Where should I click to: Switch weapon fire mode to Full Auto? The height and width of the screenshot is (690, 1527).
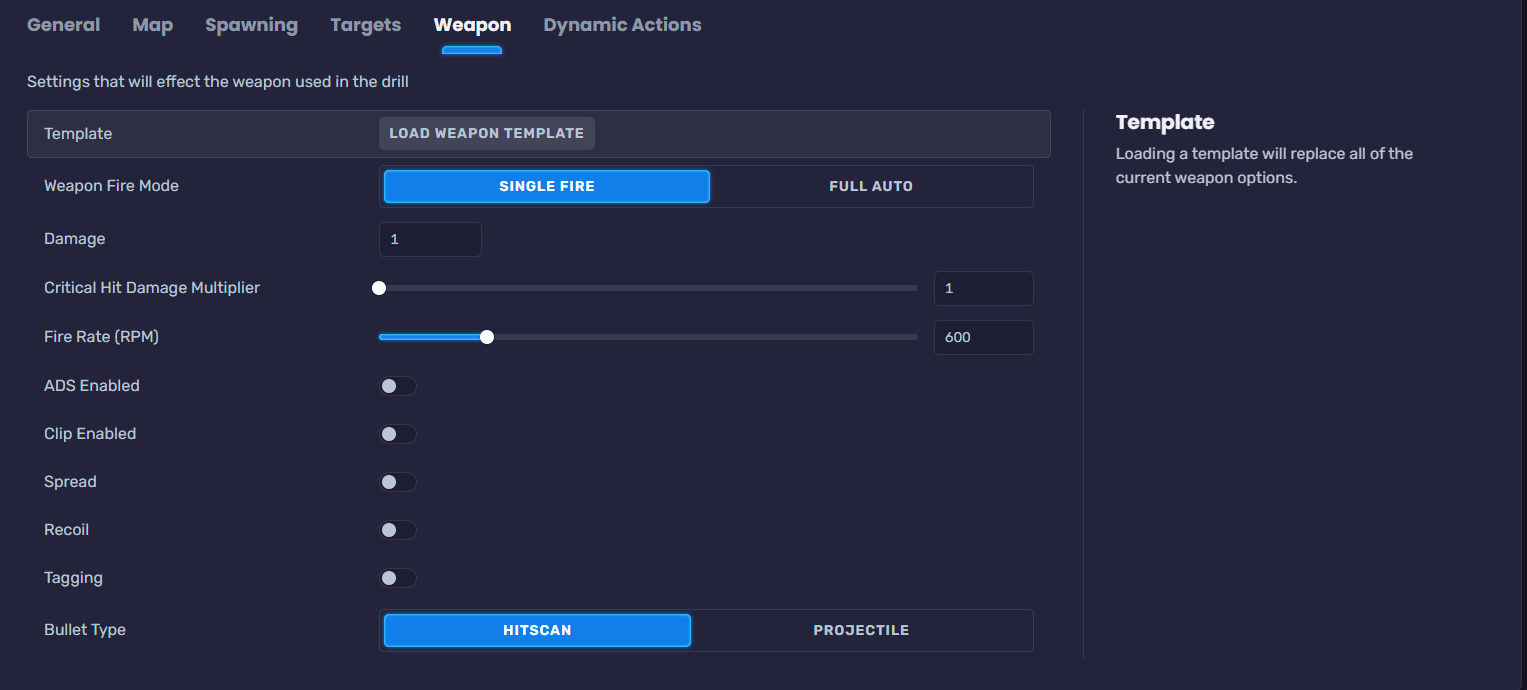tap(870, 186)
